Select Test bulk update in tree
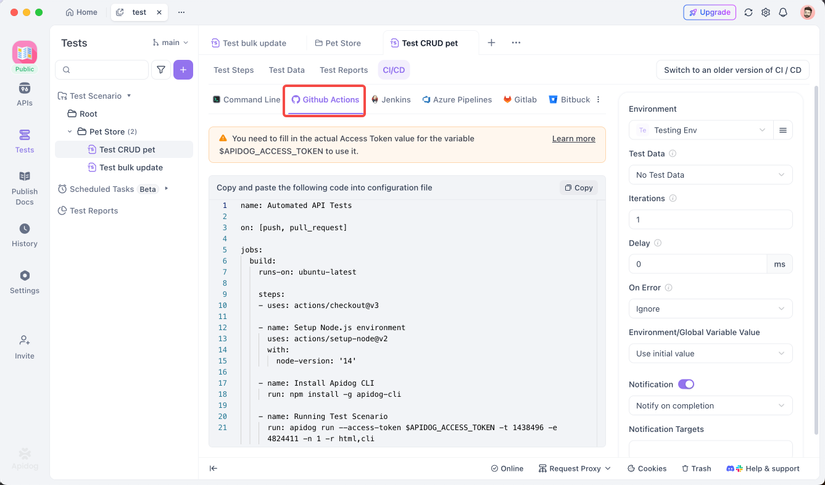This screenshot has width=825, height=485. pyautogui.click(x=131, y=168)
